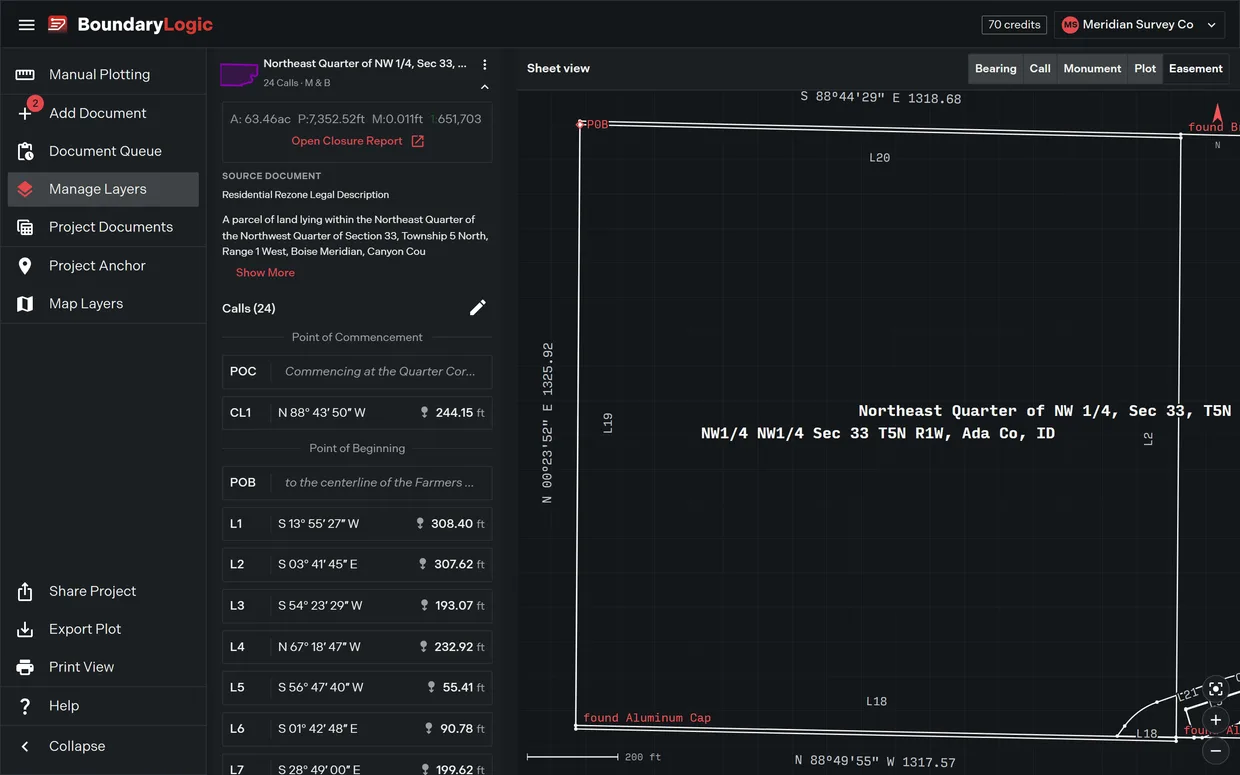
Task: Click the Print View printer icon
Action: click(x=25, y=668)
